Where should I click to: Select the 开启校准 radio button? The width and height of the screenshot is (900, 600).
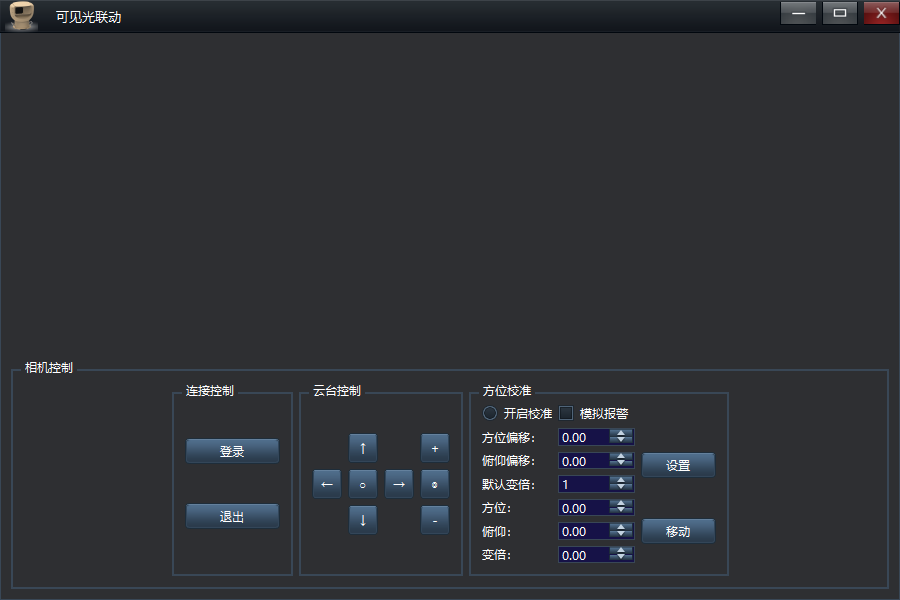click(x=490, y=413)
